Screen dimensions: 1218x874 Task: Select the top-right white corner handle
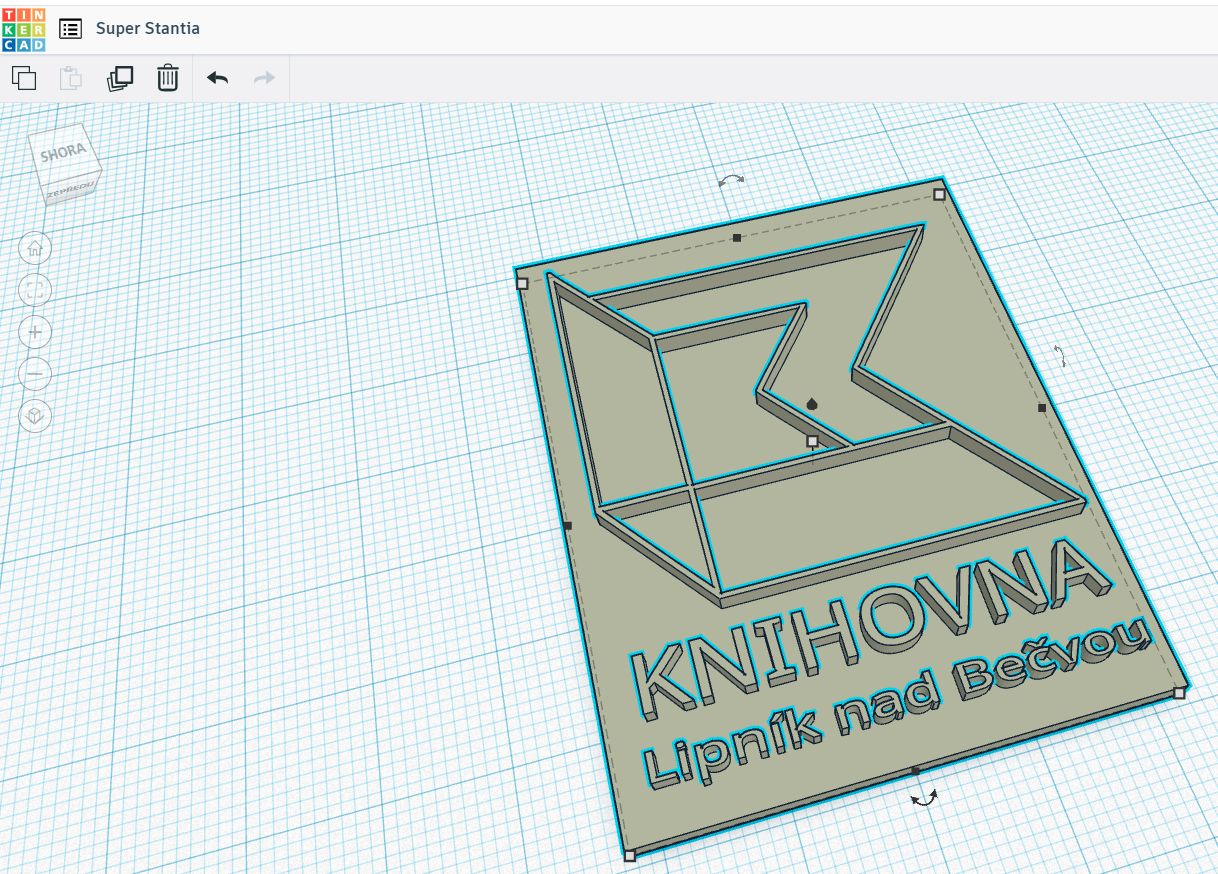939,194
